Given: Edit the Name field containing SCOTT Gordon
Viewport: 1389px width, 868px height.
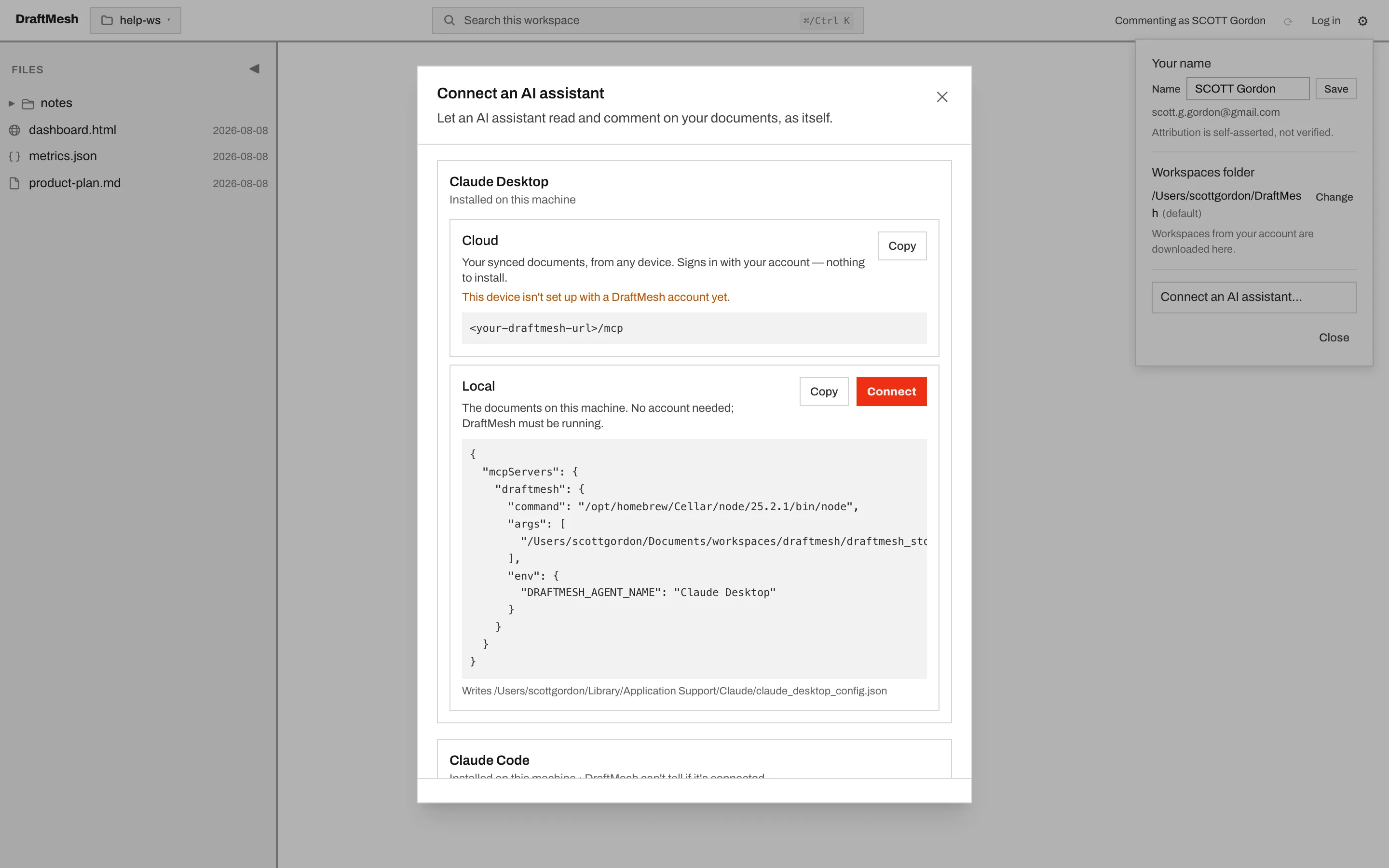Looking at the screenshot, I should (x=1248, y=88).
